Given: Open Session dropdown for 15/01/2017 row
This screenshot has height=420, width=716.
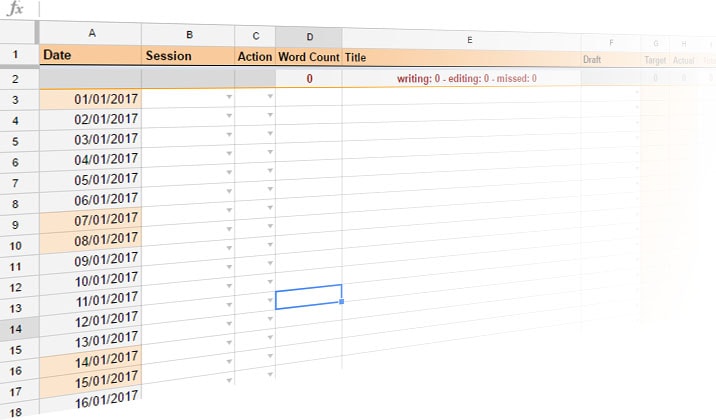Looking at the screenshot, I should point(229,362).
